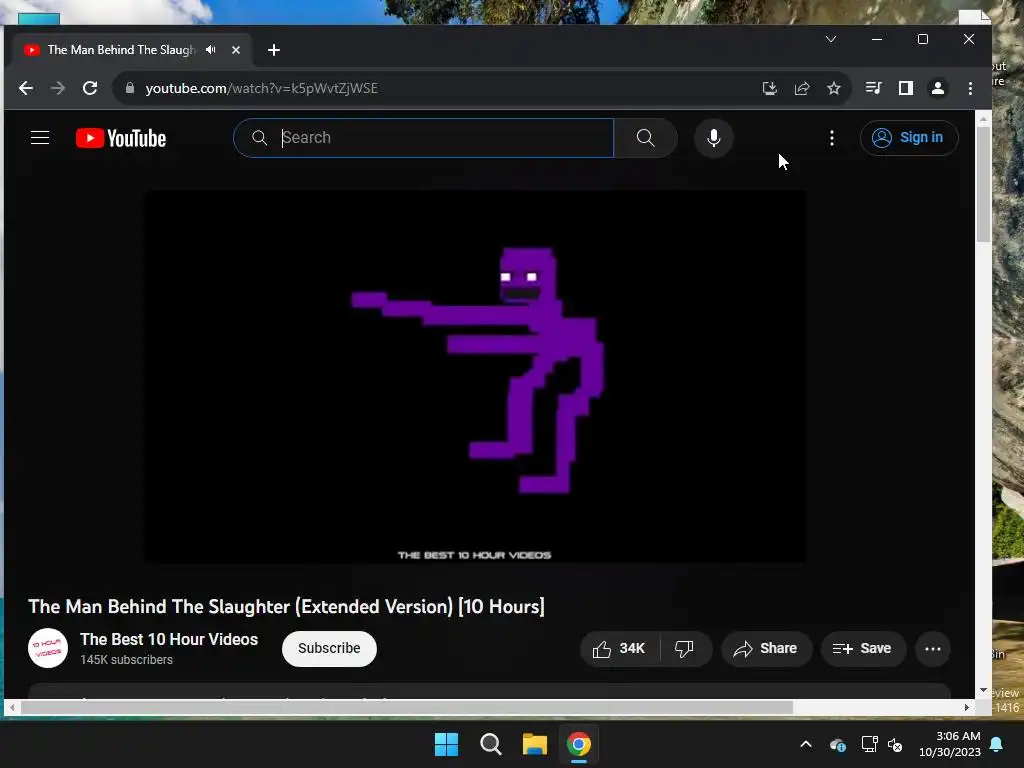Open a new browser tab
The height and width of the screenshot is (768, 1024).
tap(274, 50)
